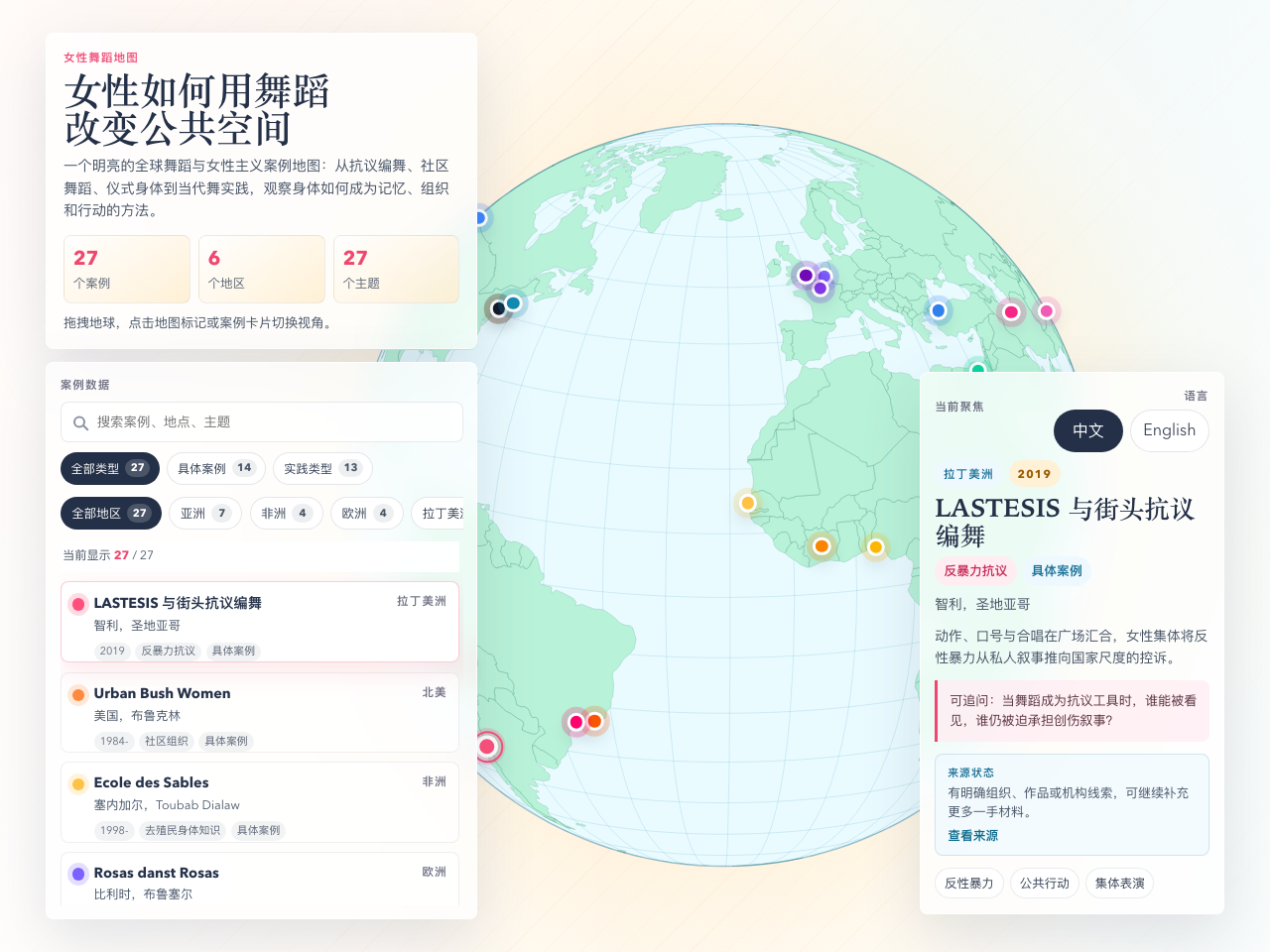
Task: Switch language to 中文
Action: 1088,430
